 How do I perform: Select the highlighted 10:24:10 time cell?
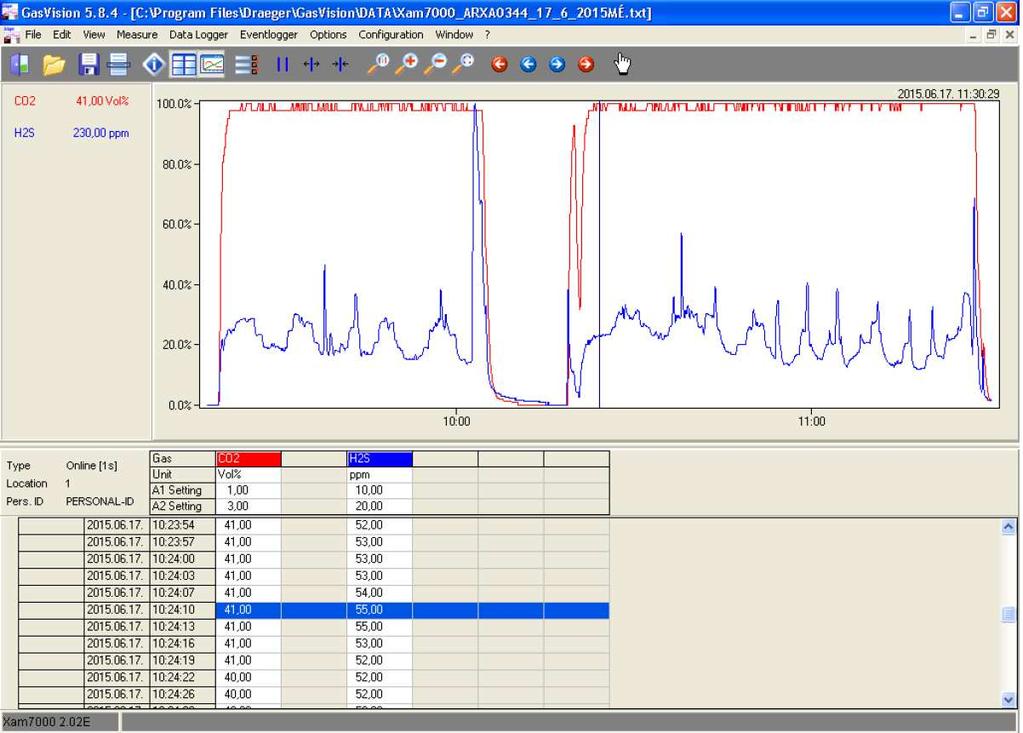[x=183, y=610]
